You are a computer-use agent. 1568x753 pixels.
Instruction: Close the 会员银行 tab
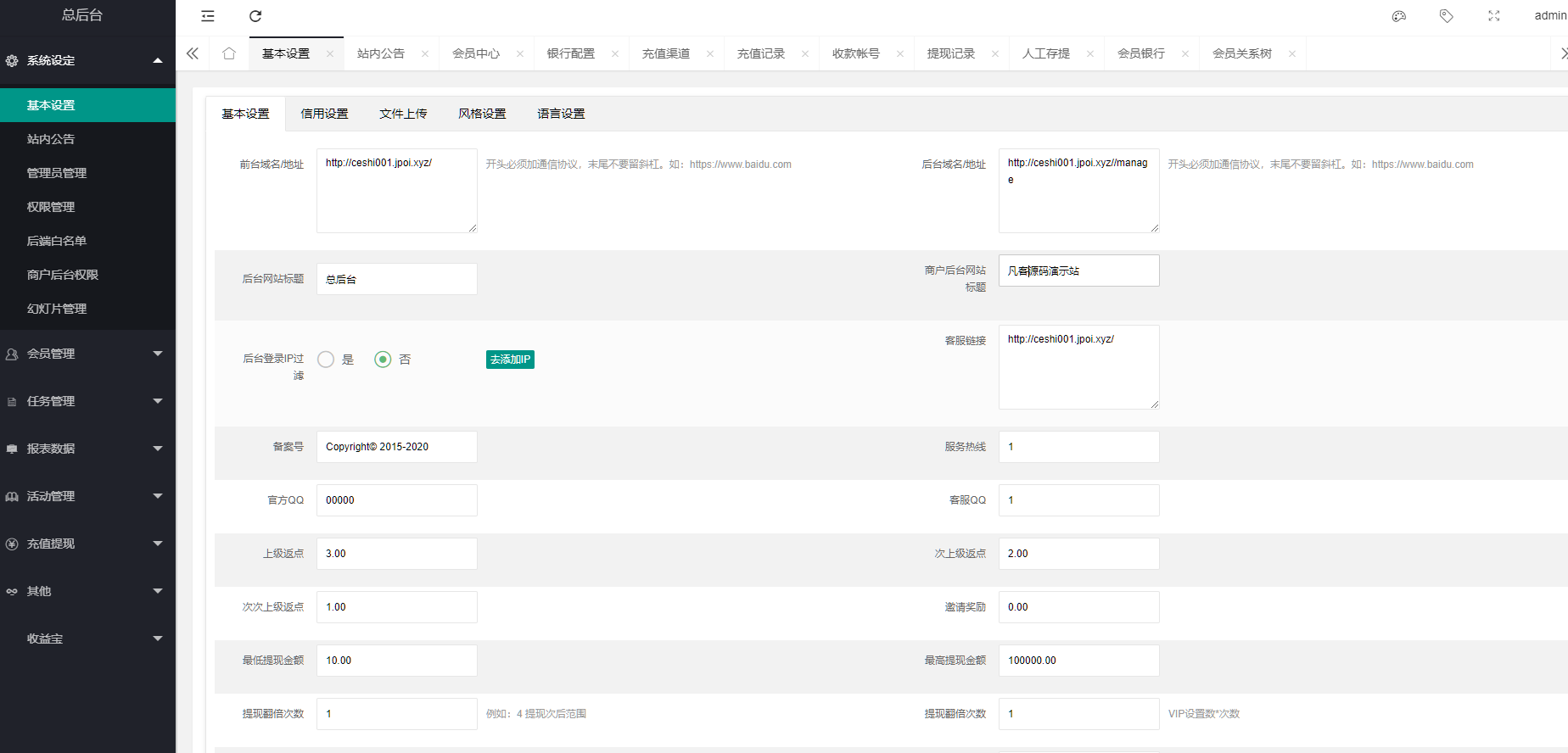1185,53
